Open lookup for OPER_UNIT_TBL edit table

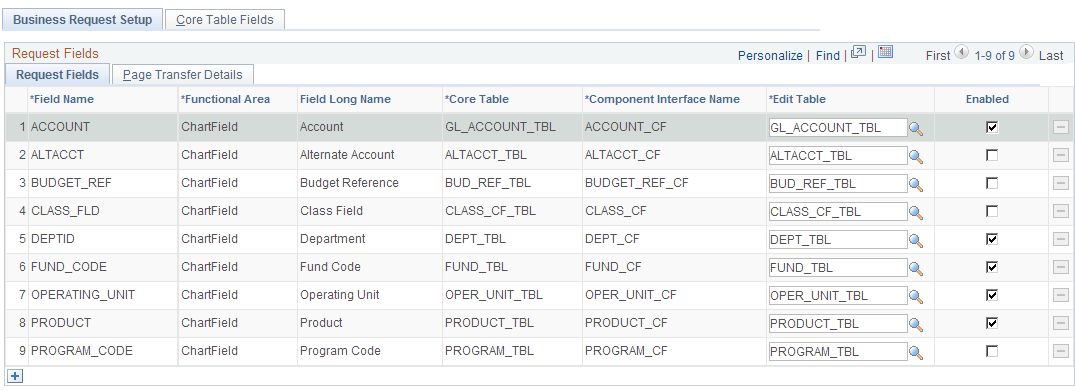click(916, 296)
